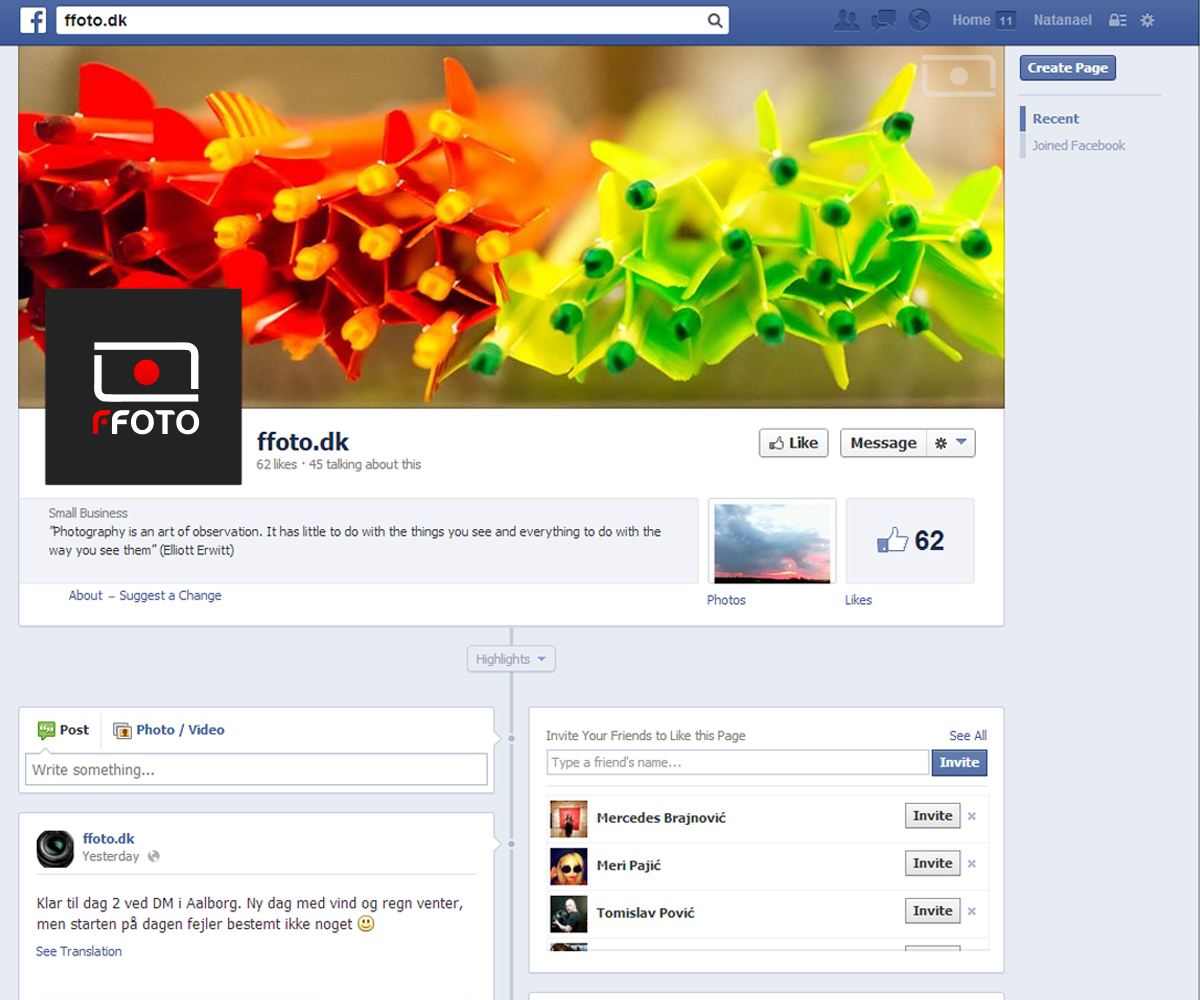The image size is (1200, 1000).
Task: Invite Meri Pajić
Action: pos(932,864)
